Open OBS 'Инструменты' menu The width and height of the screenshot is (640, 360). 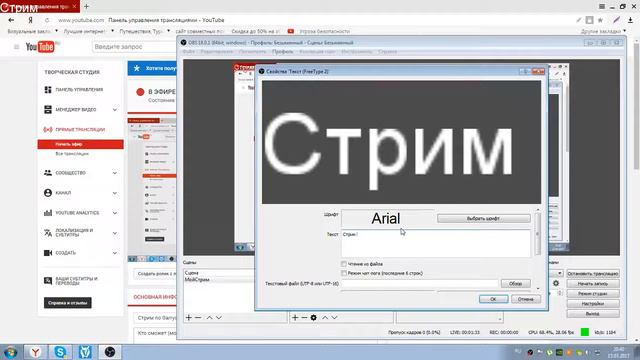(x=357, y=52)
